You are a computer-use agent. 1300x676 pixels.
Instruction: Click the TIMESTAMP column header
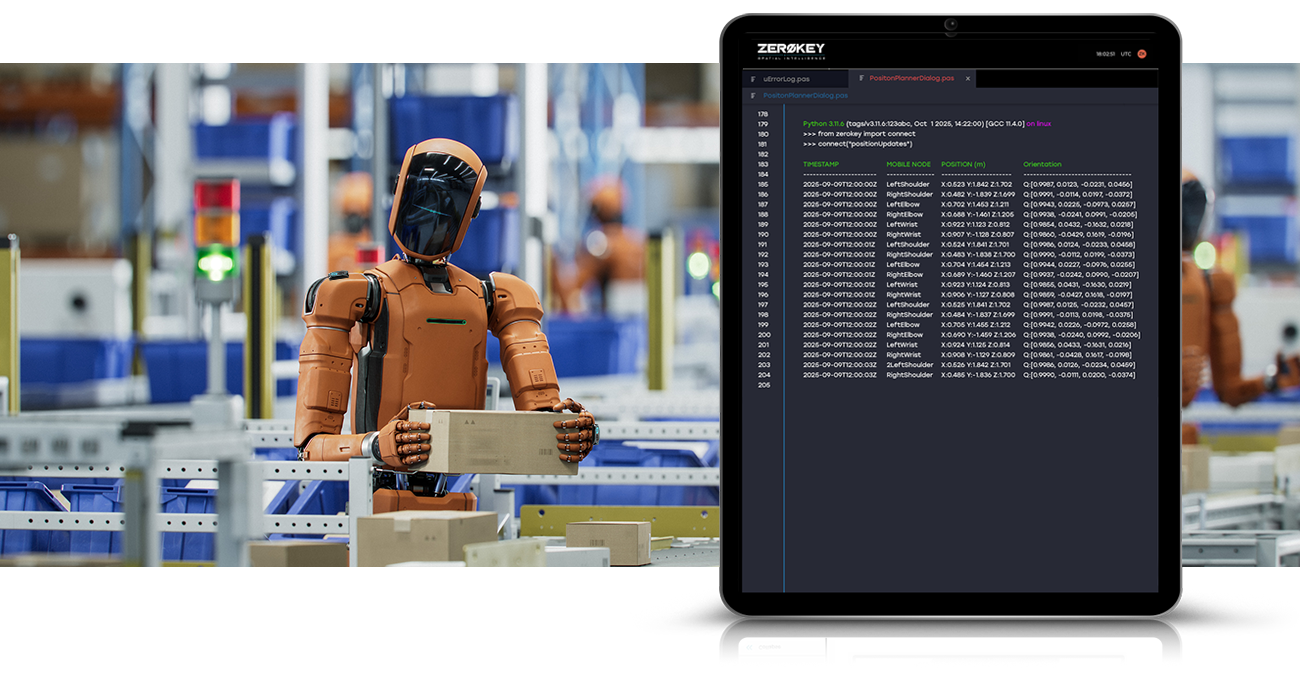pos(821,164)
